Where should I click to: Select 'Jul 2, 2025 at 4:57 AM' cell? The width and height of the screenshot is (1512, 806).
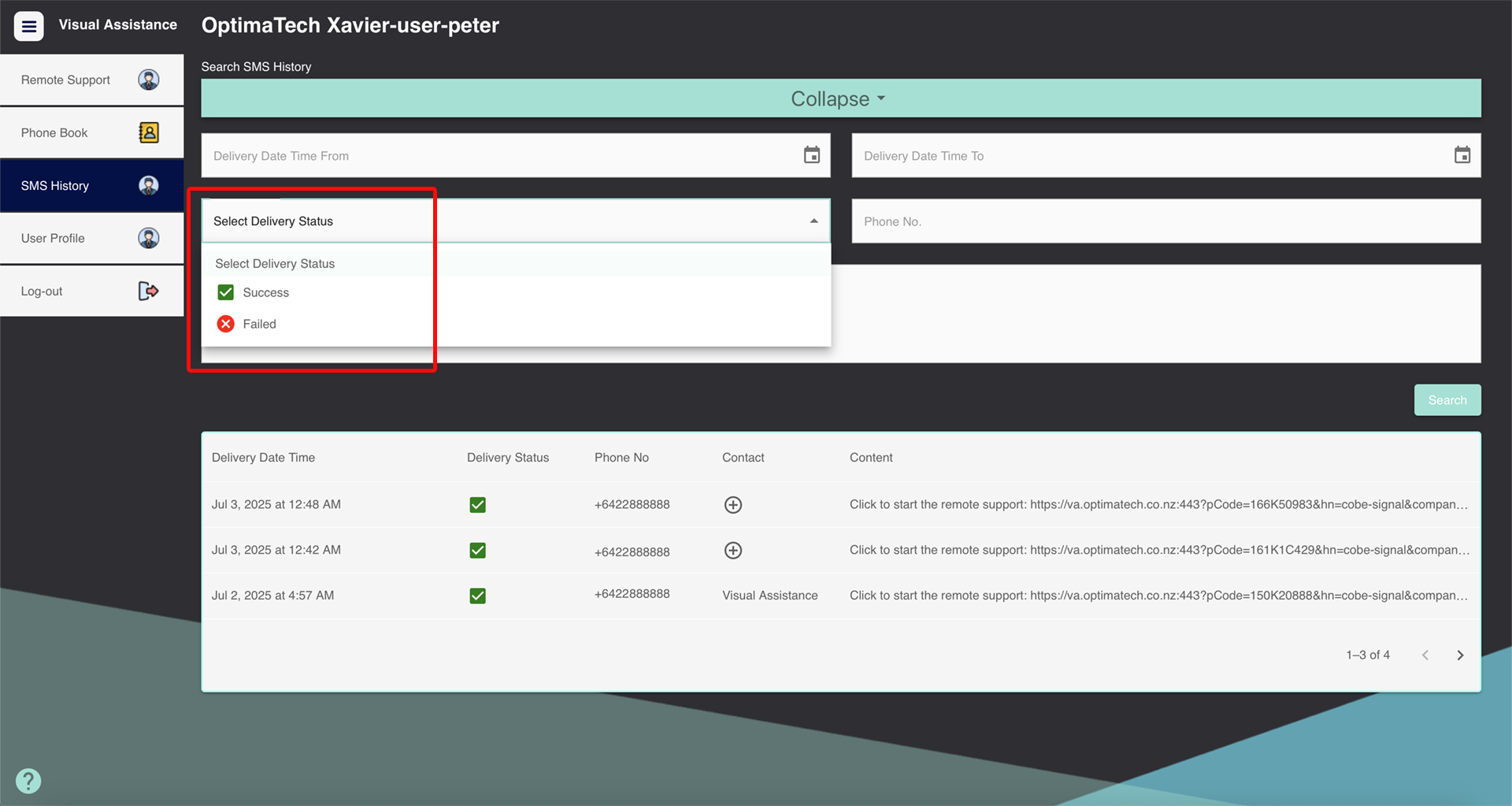(272, 596)
